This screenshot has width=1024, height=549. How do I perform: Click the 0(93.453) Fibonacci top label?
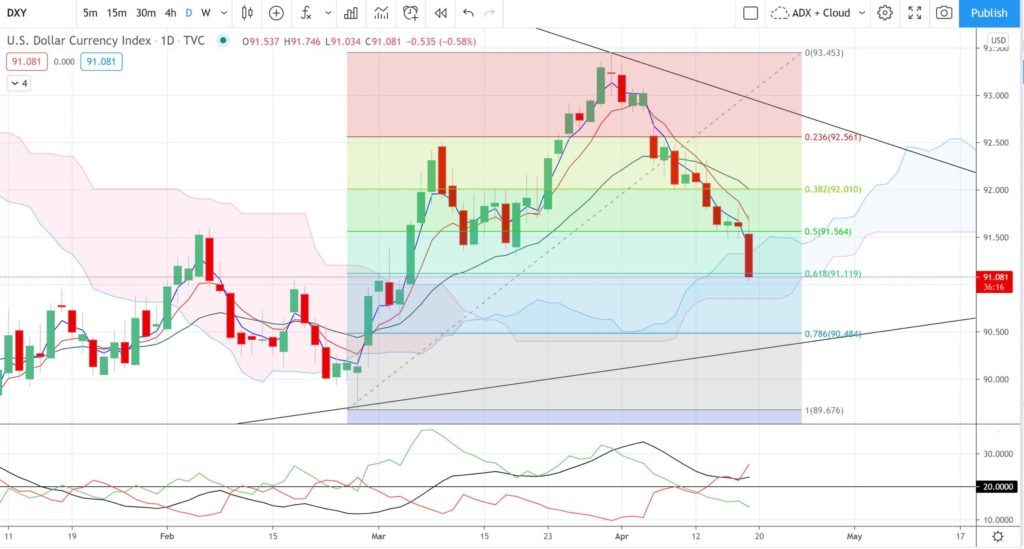coord(824,53)
